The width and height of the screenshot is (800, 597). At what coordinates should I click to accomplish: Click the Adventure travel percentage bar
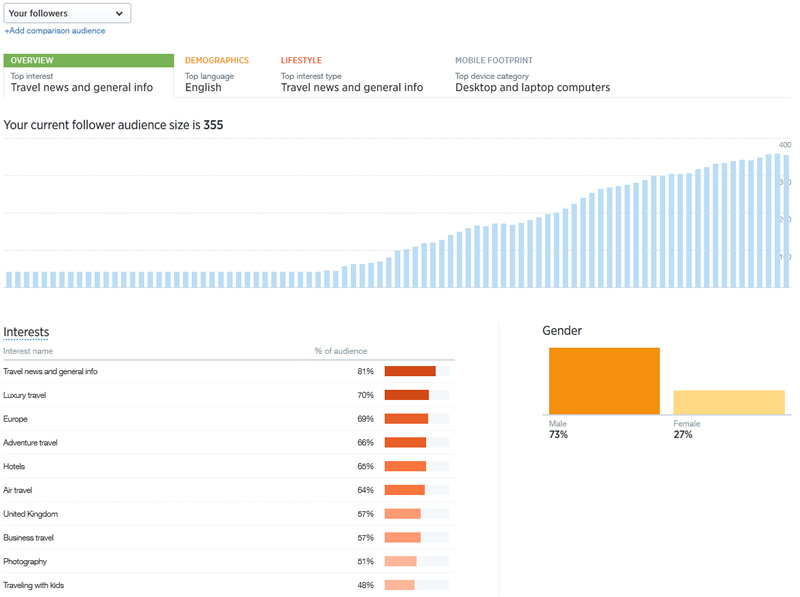tap(405, 442)
